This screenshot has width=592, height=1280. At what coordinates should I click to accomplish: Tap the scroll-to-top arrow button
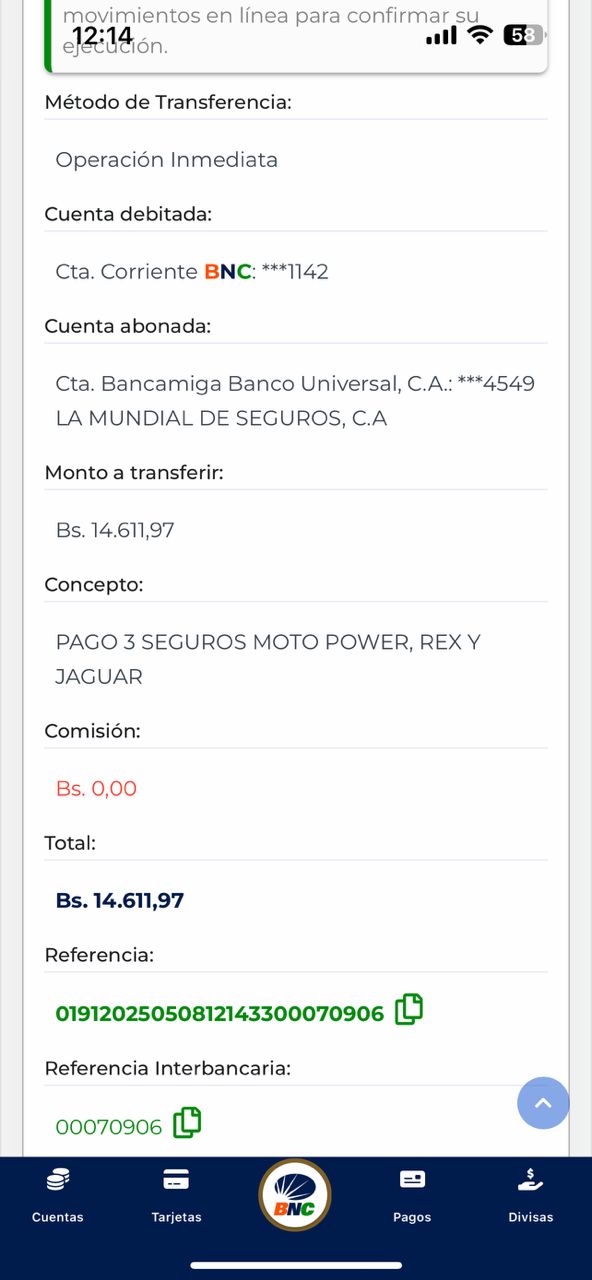click(x=543, y=1103)
